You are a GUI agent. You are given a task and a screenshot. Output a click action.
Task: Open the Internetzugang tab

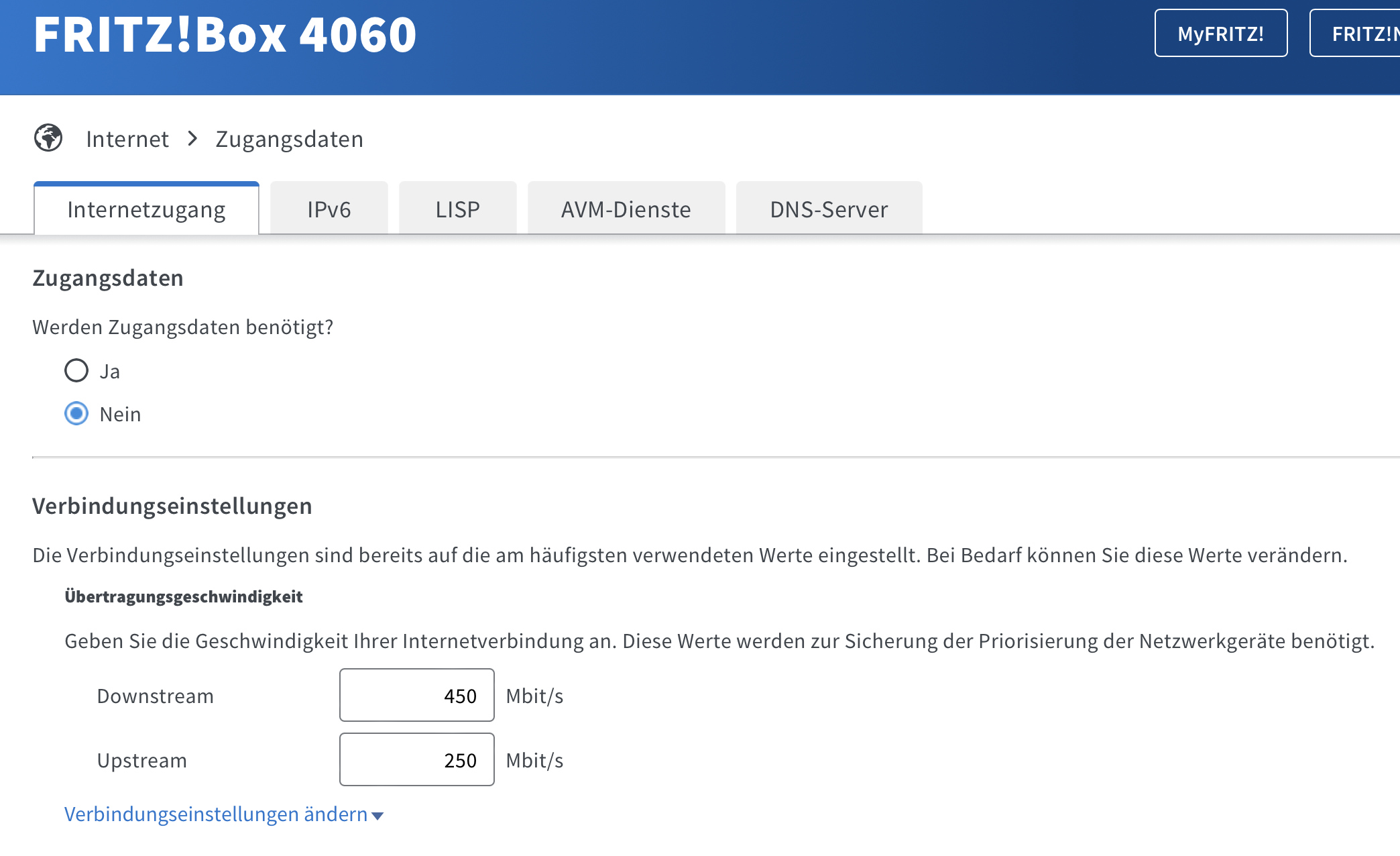[146, 209]
